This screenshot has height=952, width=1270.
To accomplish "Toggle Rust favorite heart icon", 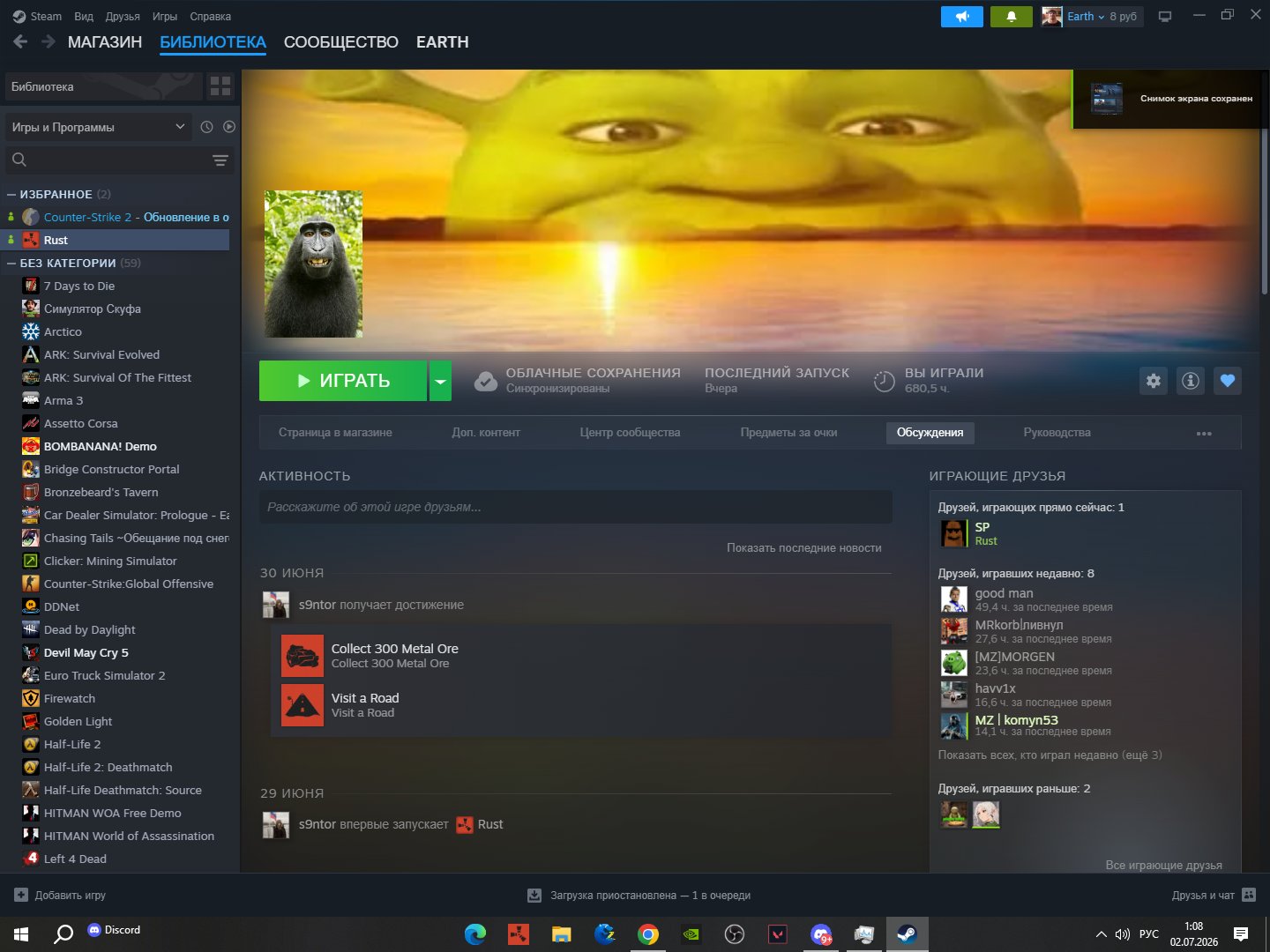I will pos(1228,381).
